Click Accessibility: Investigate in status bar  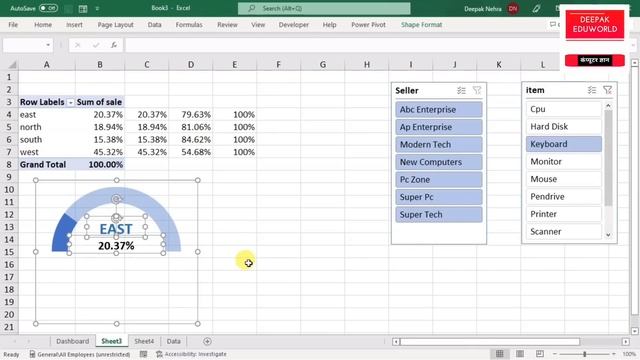pos(192,354)
